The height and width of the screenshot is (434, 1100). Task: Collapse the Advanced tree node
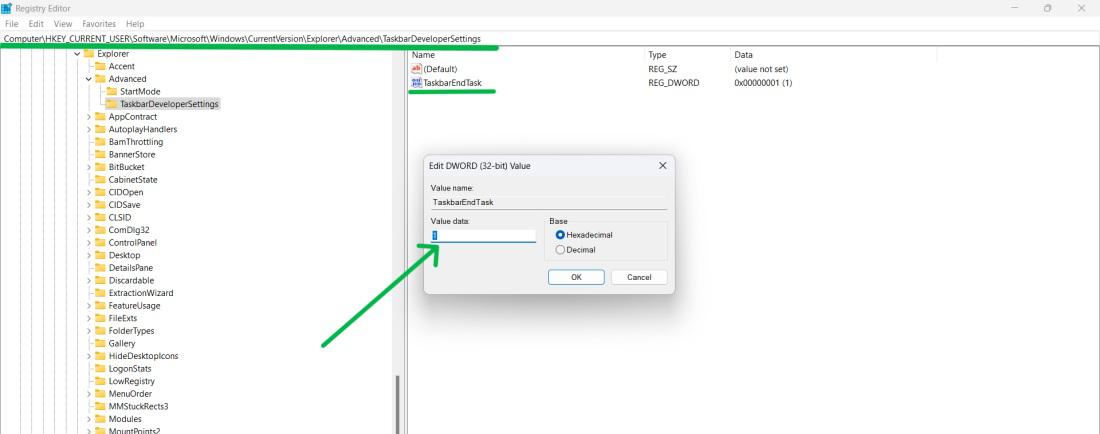89,79
